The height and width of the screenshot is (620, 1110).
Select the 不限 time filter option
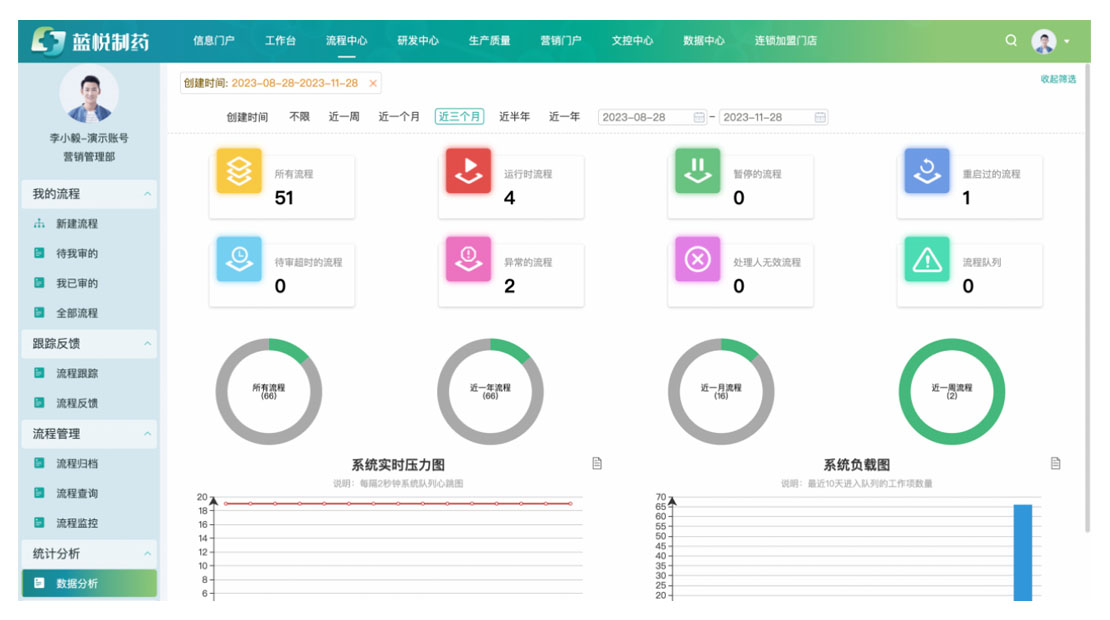(x=299, y=117)
